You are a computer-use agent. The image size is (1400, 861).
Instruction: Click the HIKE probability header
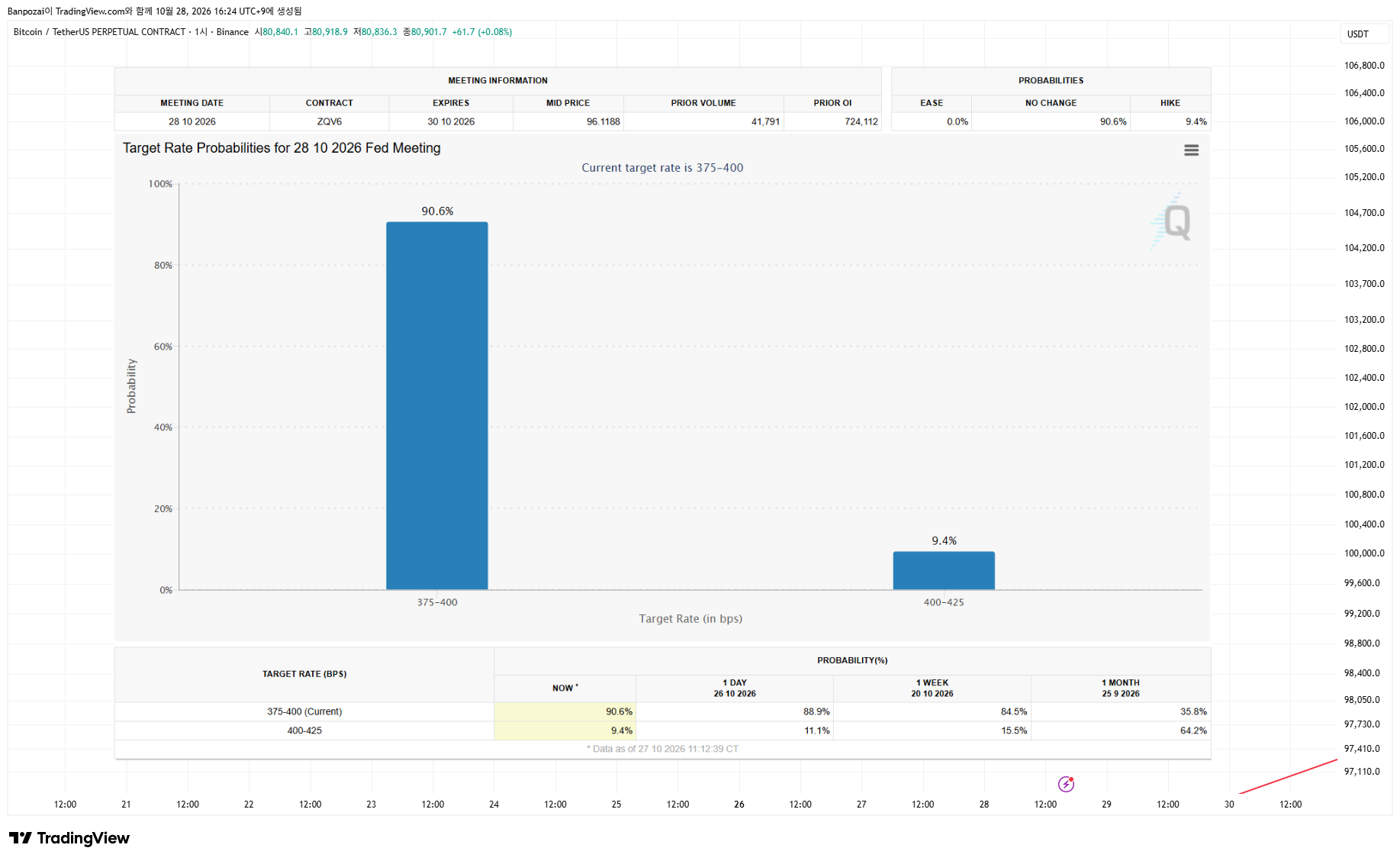click(x=1170, y=103)
